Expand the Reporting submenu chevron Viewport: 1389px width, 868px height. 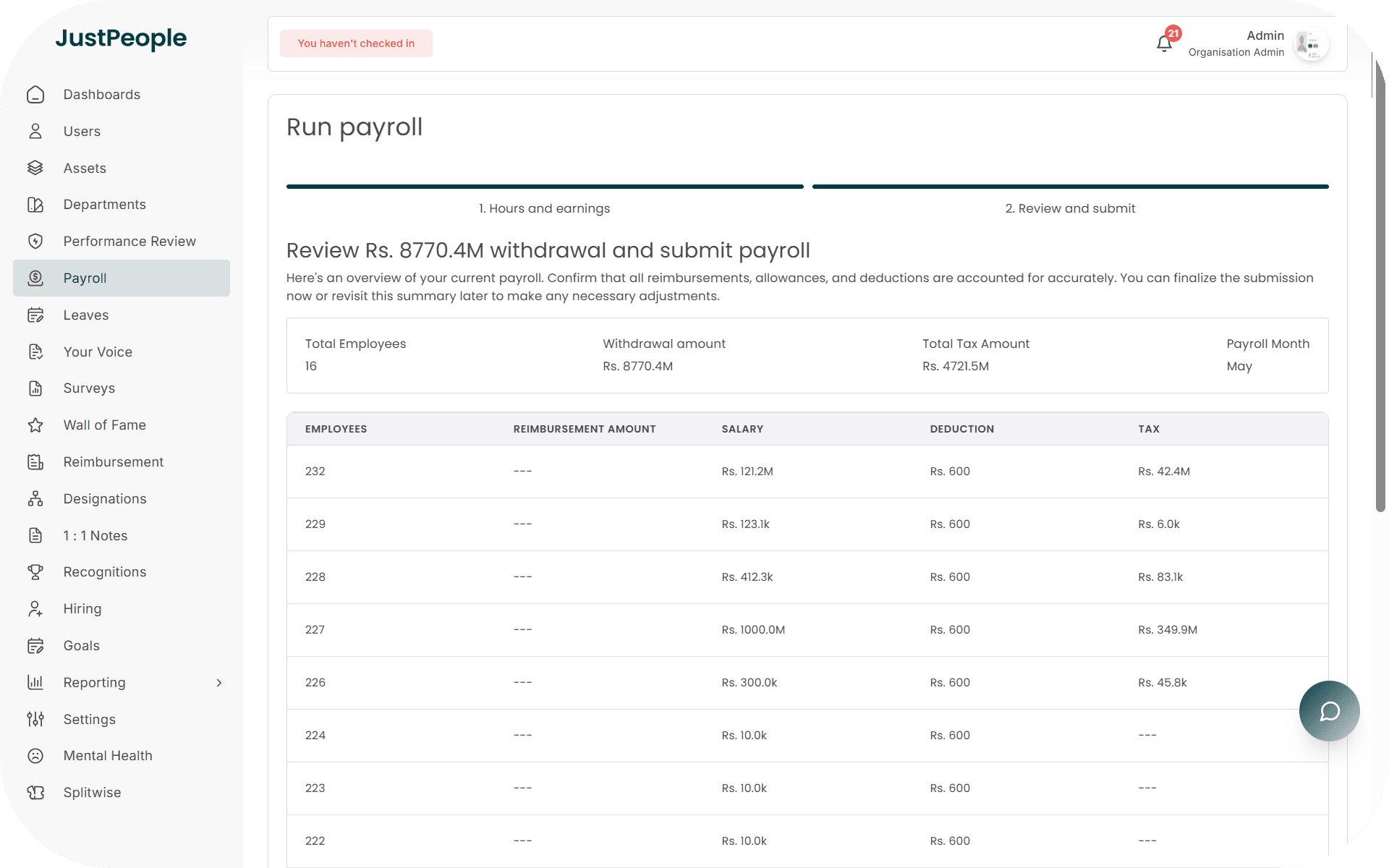point(219,683)
